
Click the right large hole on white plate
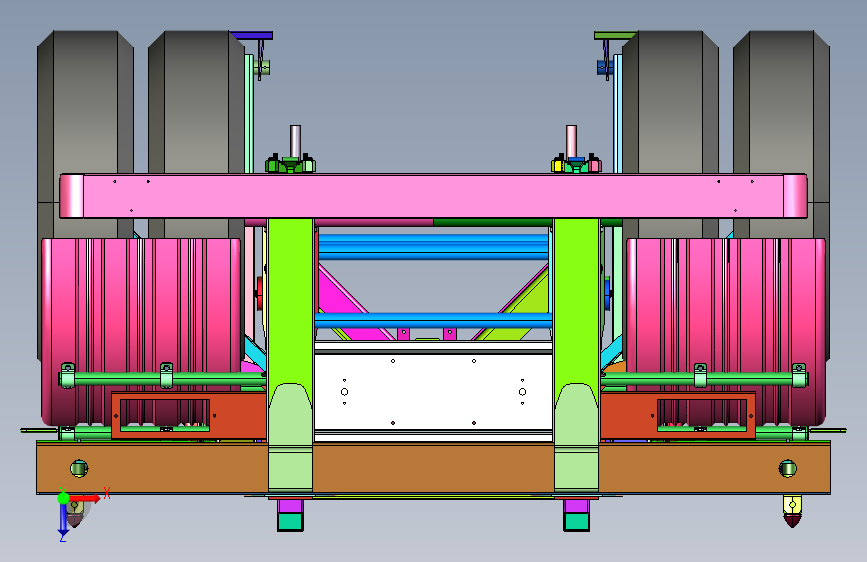523,392
